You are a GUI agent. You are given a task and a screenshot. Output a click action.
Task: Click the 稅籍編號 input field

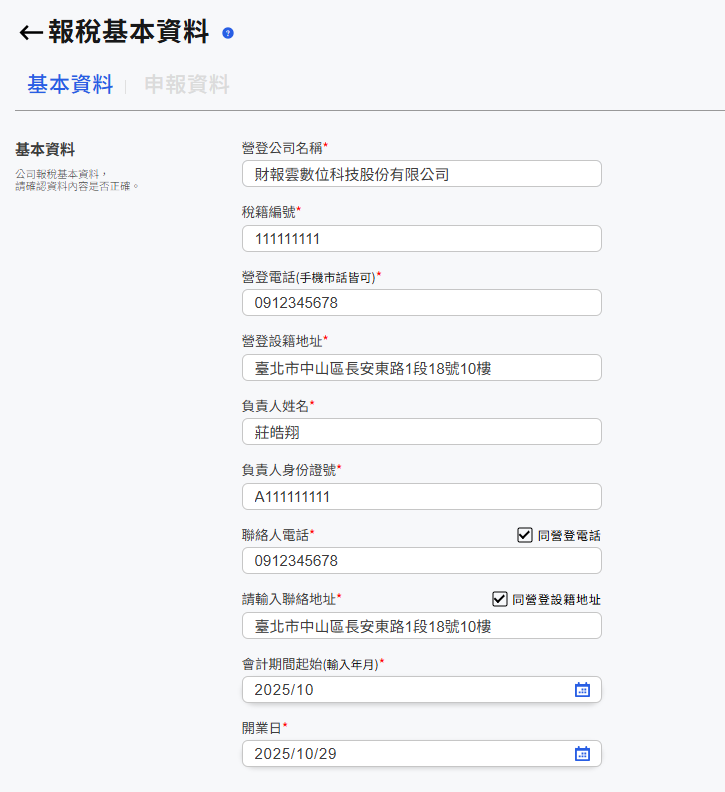421,239
